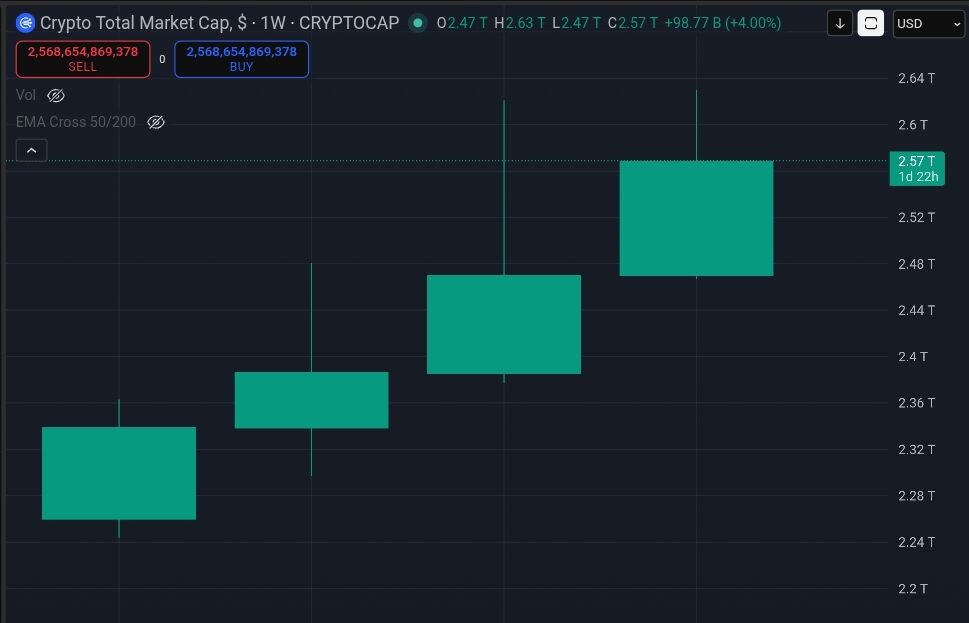
Task: Click the down-arrow button beside USD
Action: click(840, 23)
